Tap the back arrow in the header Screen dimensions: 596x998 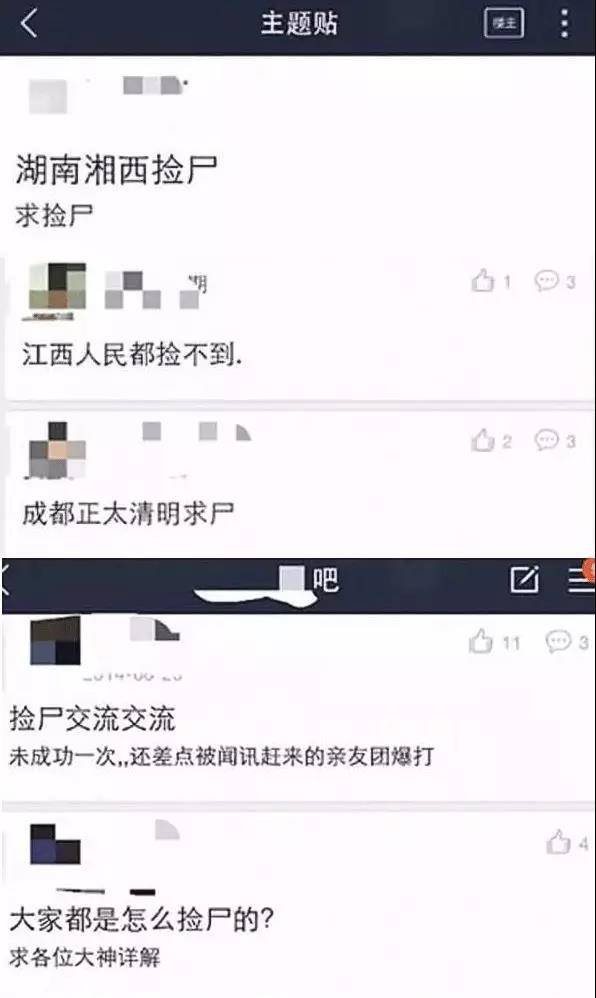click(x=29, y=24)
